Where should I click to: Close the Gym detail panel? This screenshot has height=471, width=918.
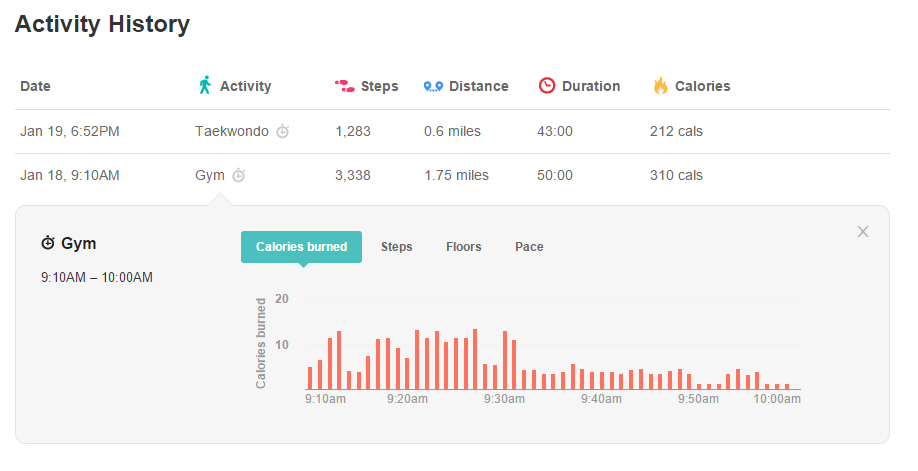click(x=863, y=232)
